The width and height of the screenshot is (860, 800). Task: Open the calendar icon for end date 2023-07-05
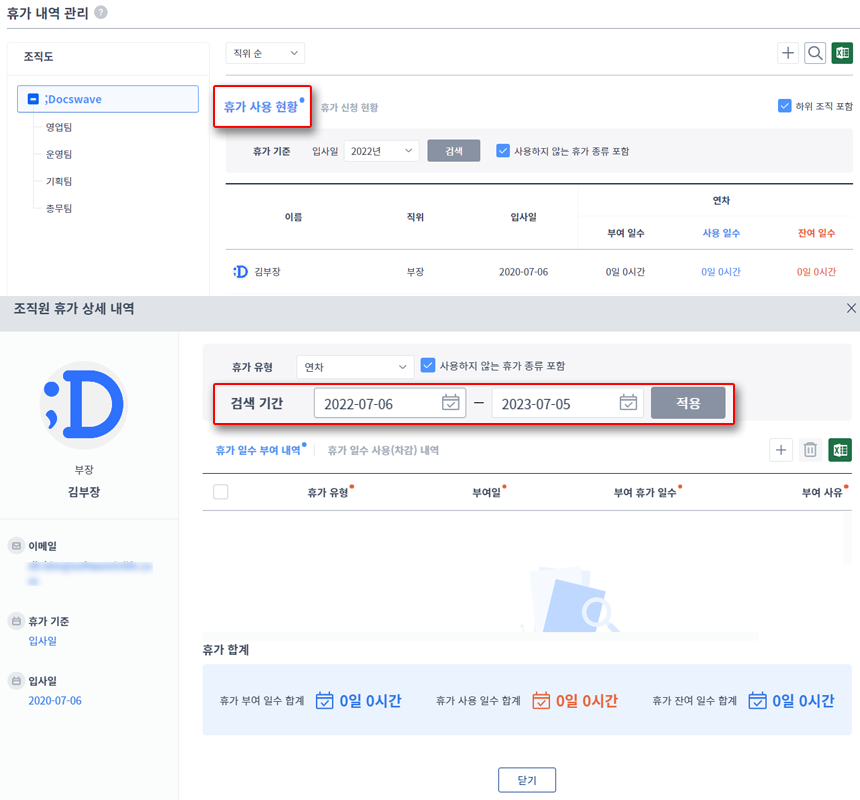click(628, 402)
